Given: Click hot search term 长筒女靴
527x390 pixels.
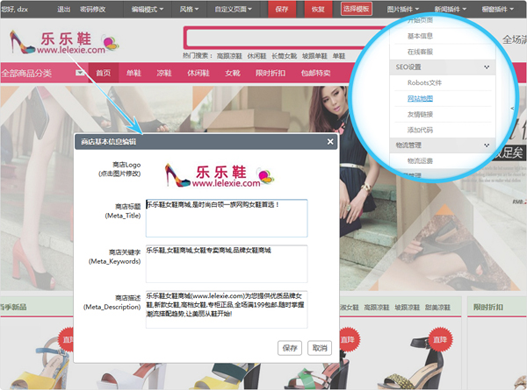Looking at the screenshot, I should click(284, 56).
